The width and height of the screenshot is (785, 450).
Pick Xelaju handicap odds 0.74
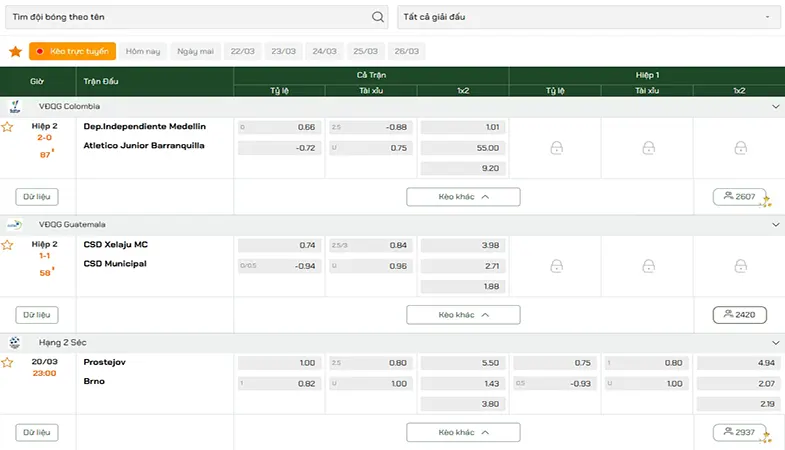[x=279, y=245]
